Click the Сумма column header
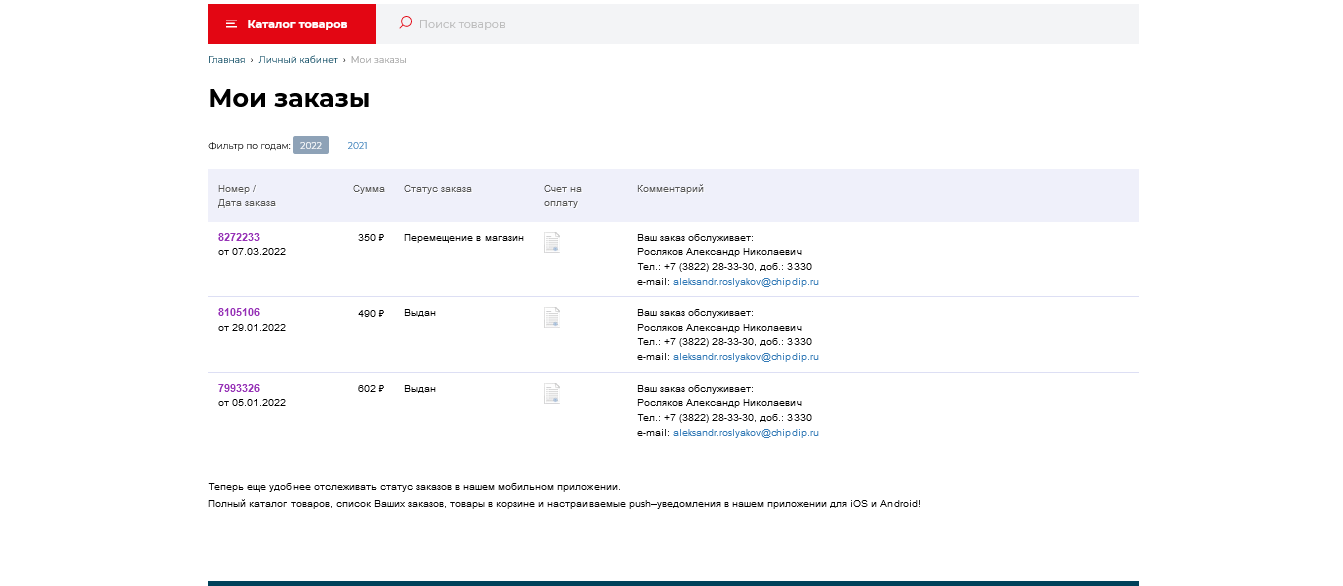 368,189
